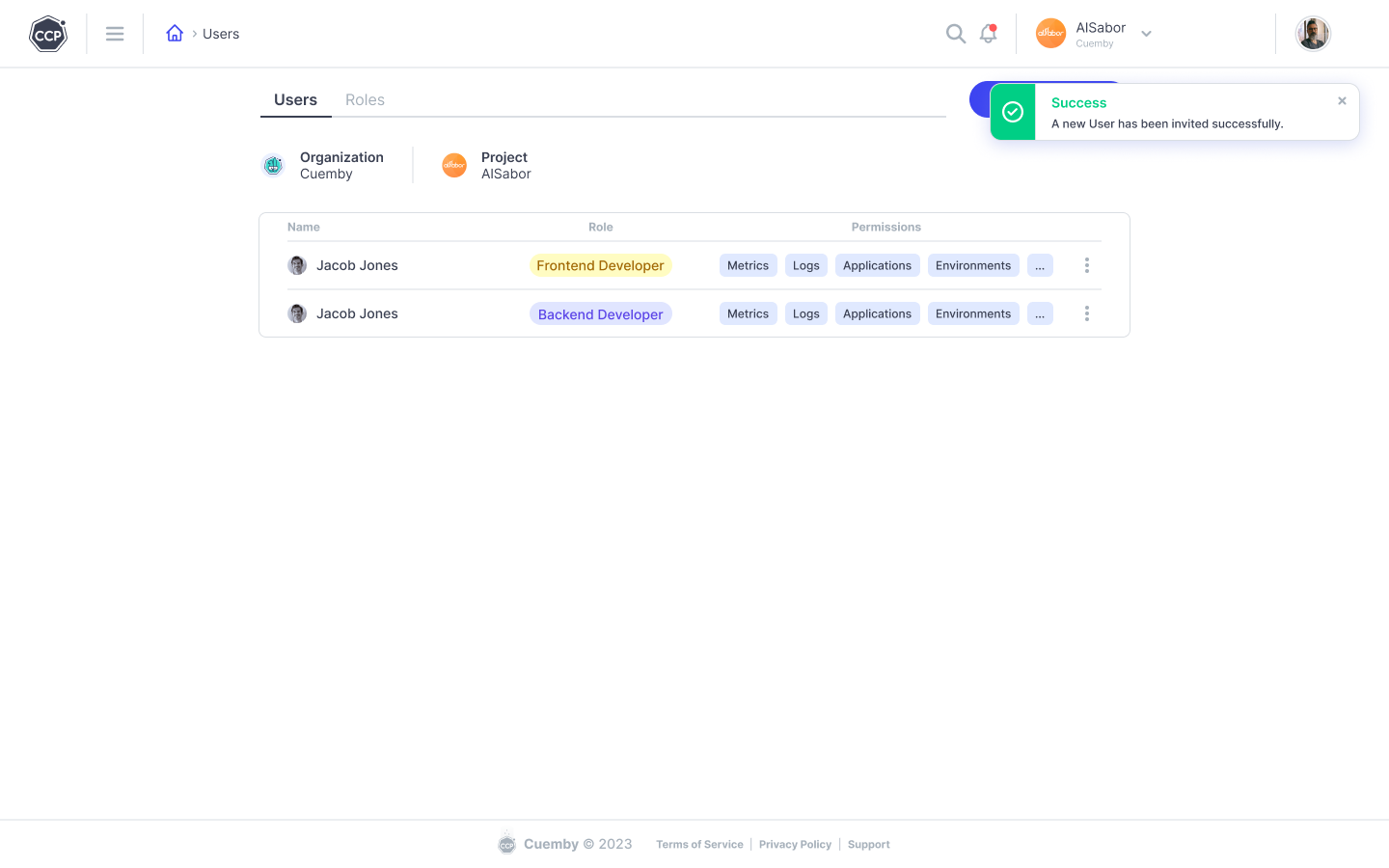The width and height of the screenshot is (1389, 868).
Task: Click the green success checkmark icon
Action: (1013, 112)
